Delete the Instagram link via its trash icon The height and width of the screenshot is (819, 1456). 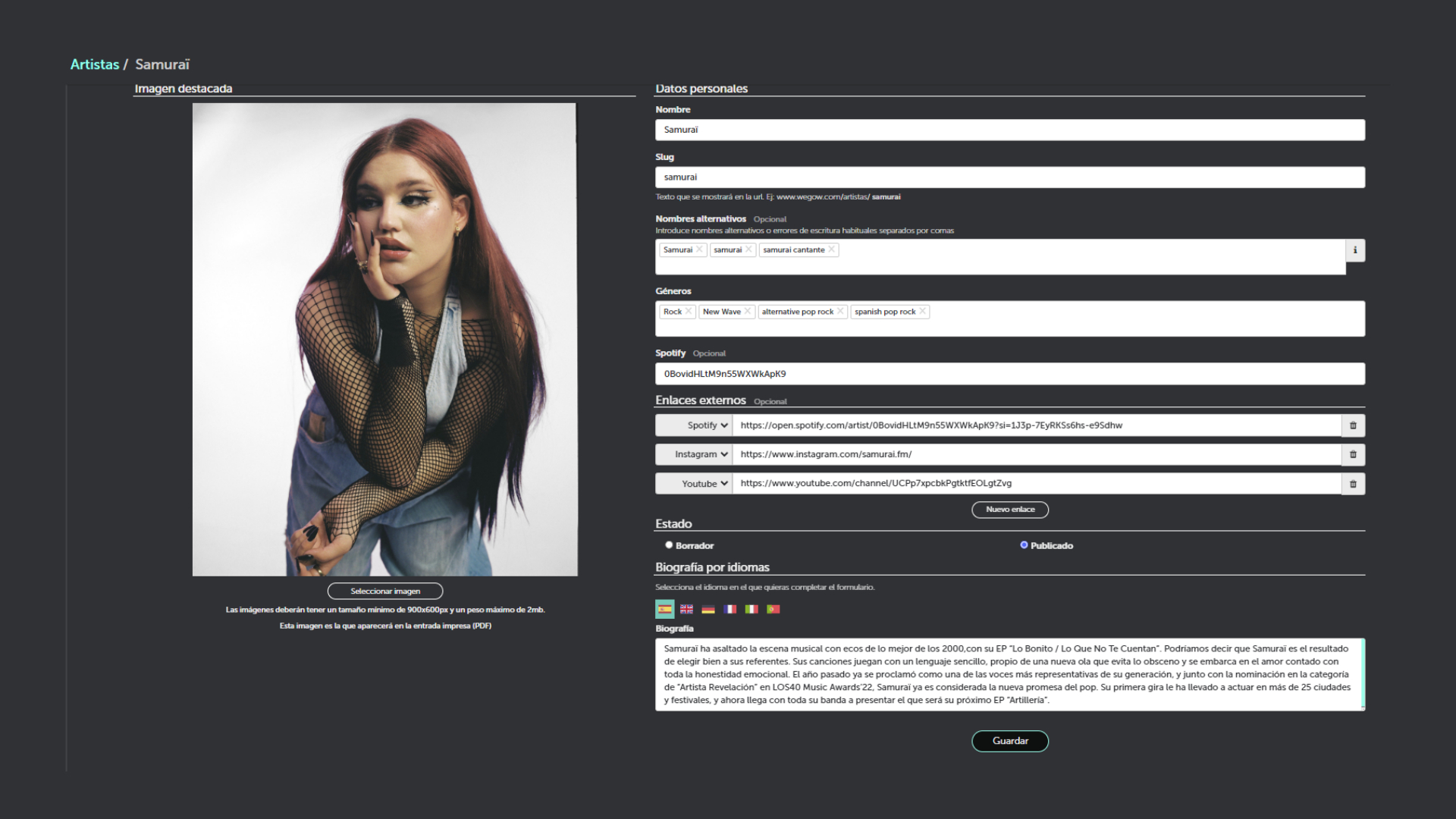[1353, 454]
